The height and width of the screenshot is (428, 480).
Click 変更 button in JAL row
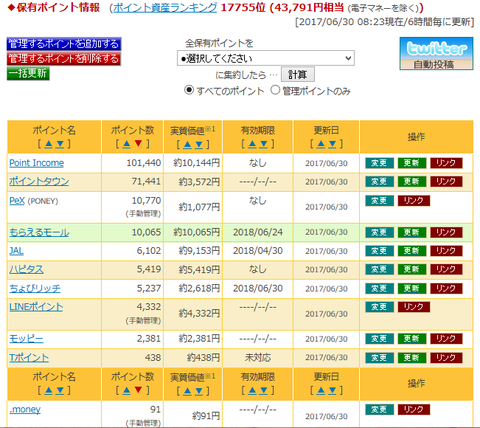point(379,251)
